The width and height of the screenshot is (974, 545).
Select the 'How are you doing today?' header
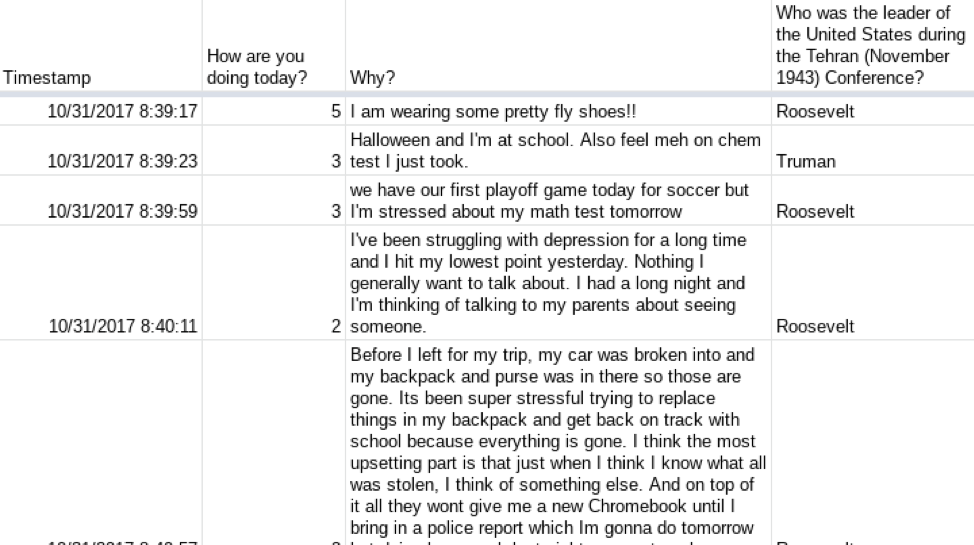pyautogui.click(x=273, y=46)
